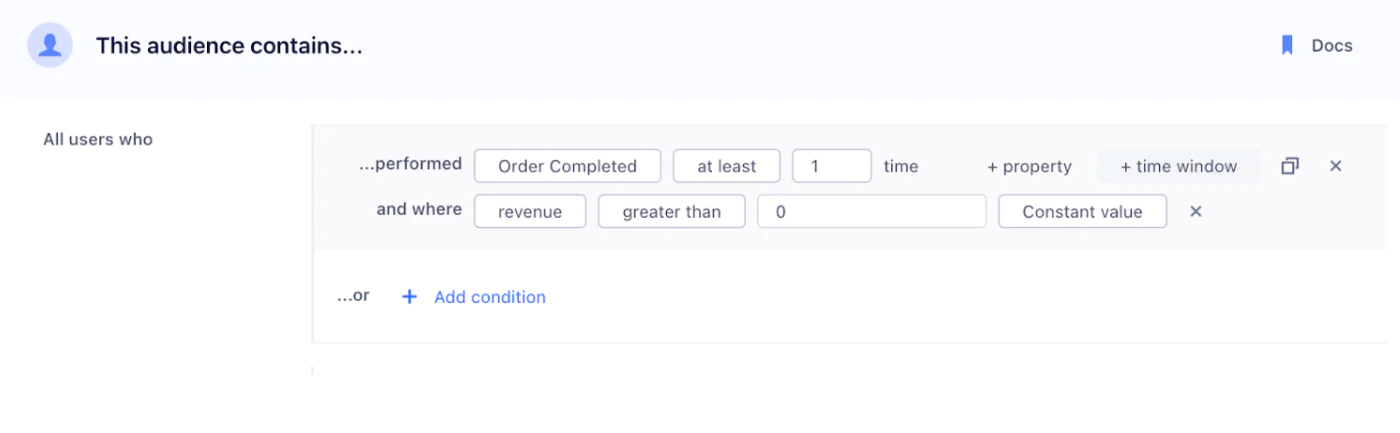Screen dimensions: 1400x433
Task: Click the audience user avatar icon
Action: [49, 46]
